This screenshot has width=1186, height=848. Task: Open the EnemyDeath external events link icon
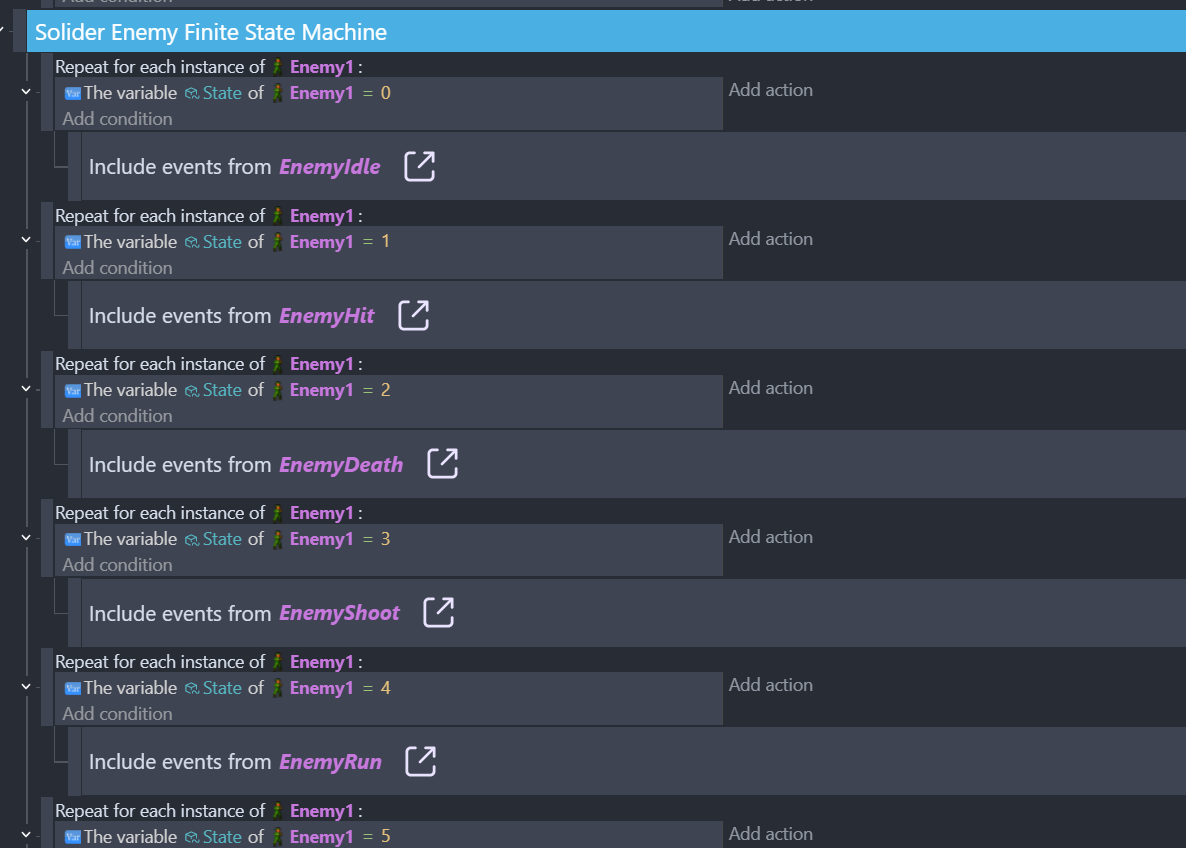[x=442, y=464]
